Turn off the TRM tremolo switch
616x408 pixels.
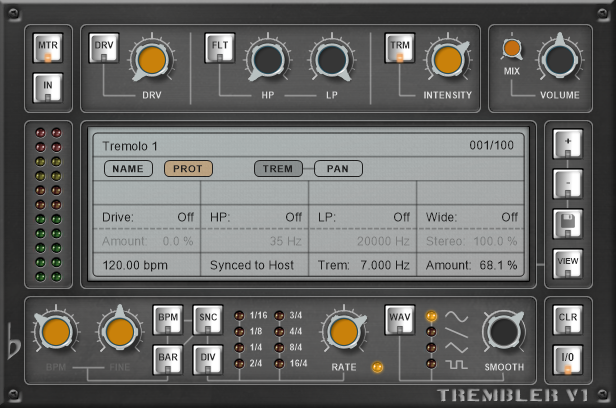[x=399, y=50]
